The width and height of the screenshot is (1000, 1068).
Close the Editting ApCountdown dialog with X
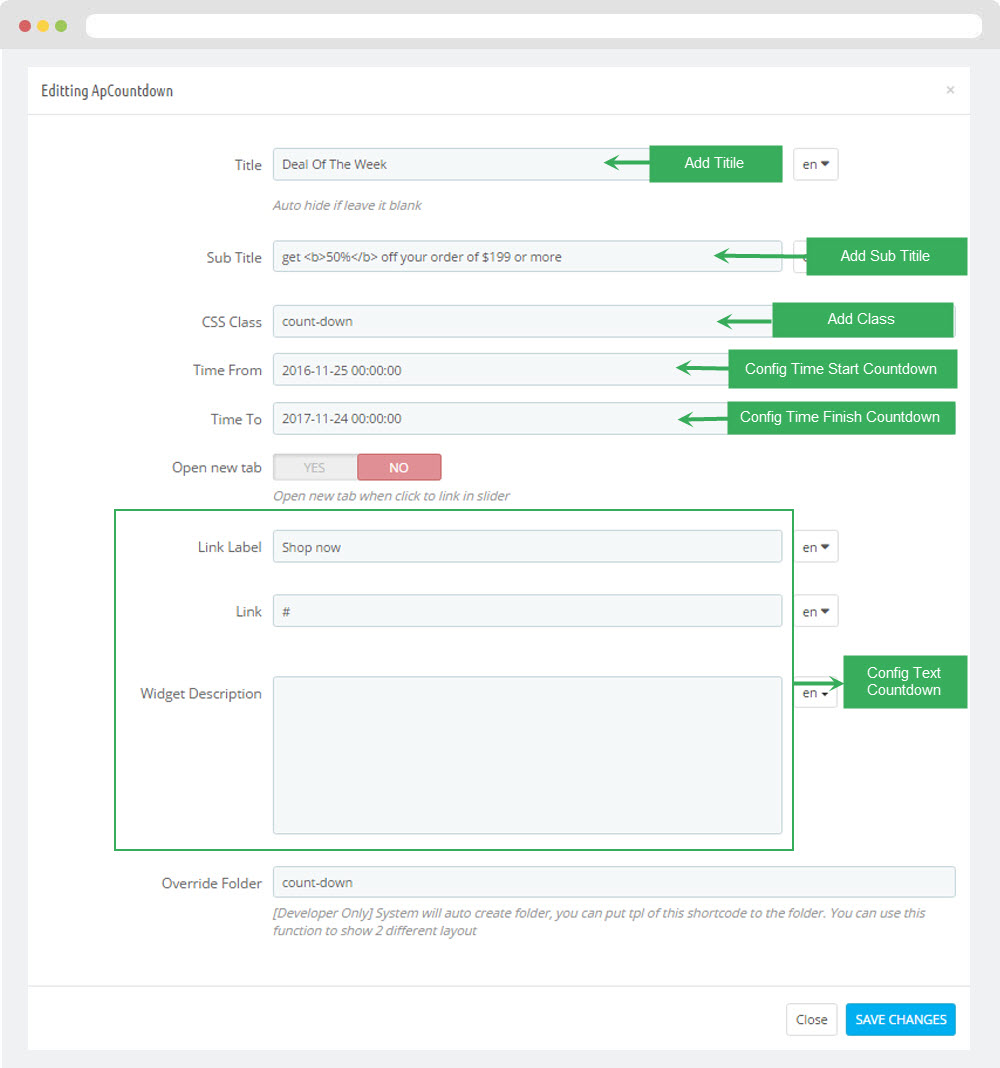950,90
